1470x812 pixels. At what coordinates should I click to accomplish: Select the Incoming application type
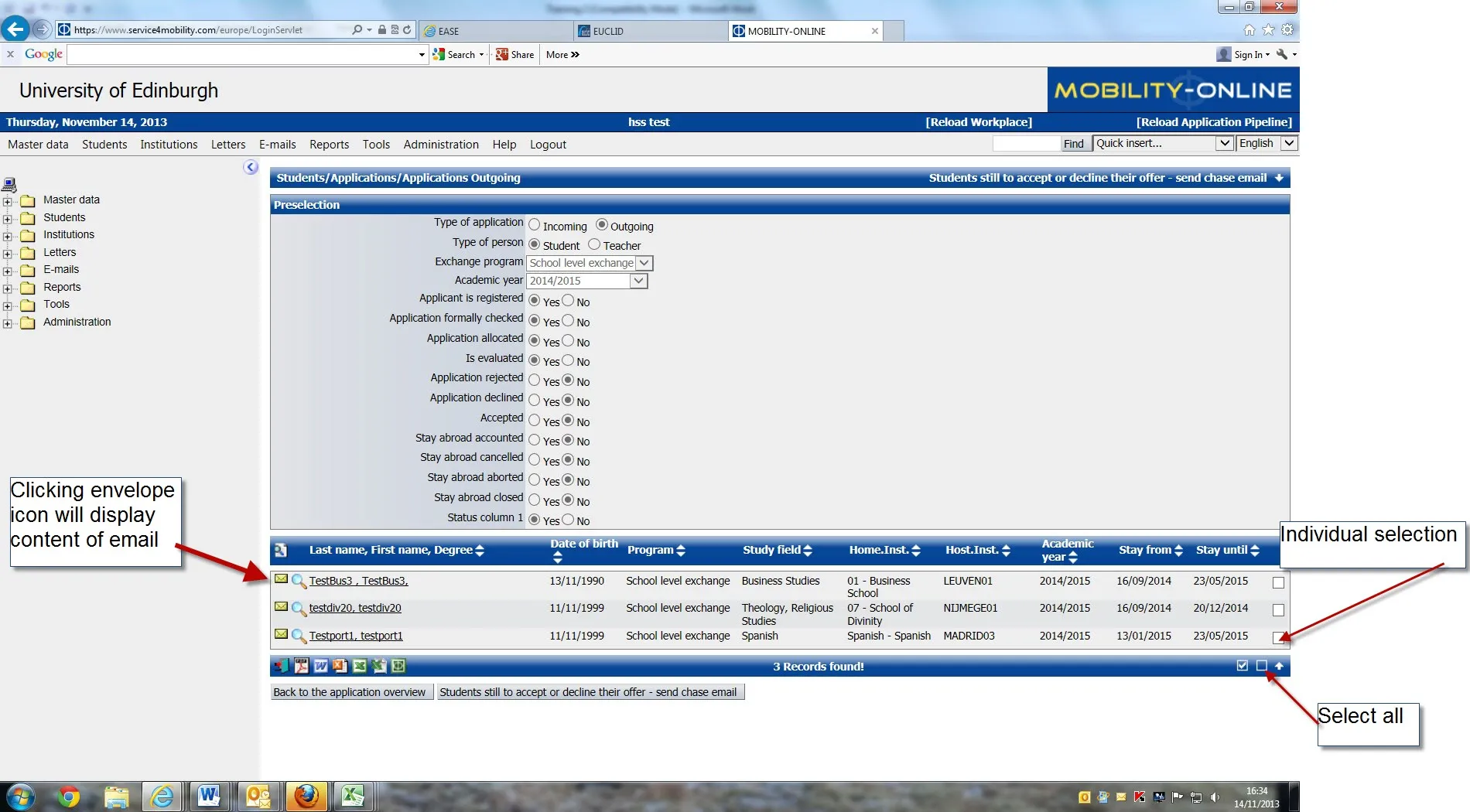coord(534,225)
